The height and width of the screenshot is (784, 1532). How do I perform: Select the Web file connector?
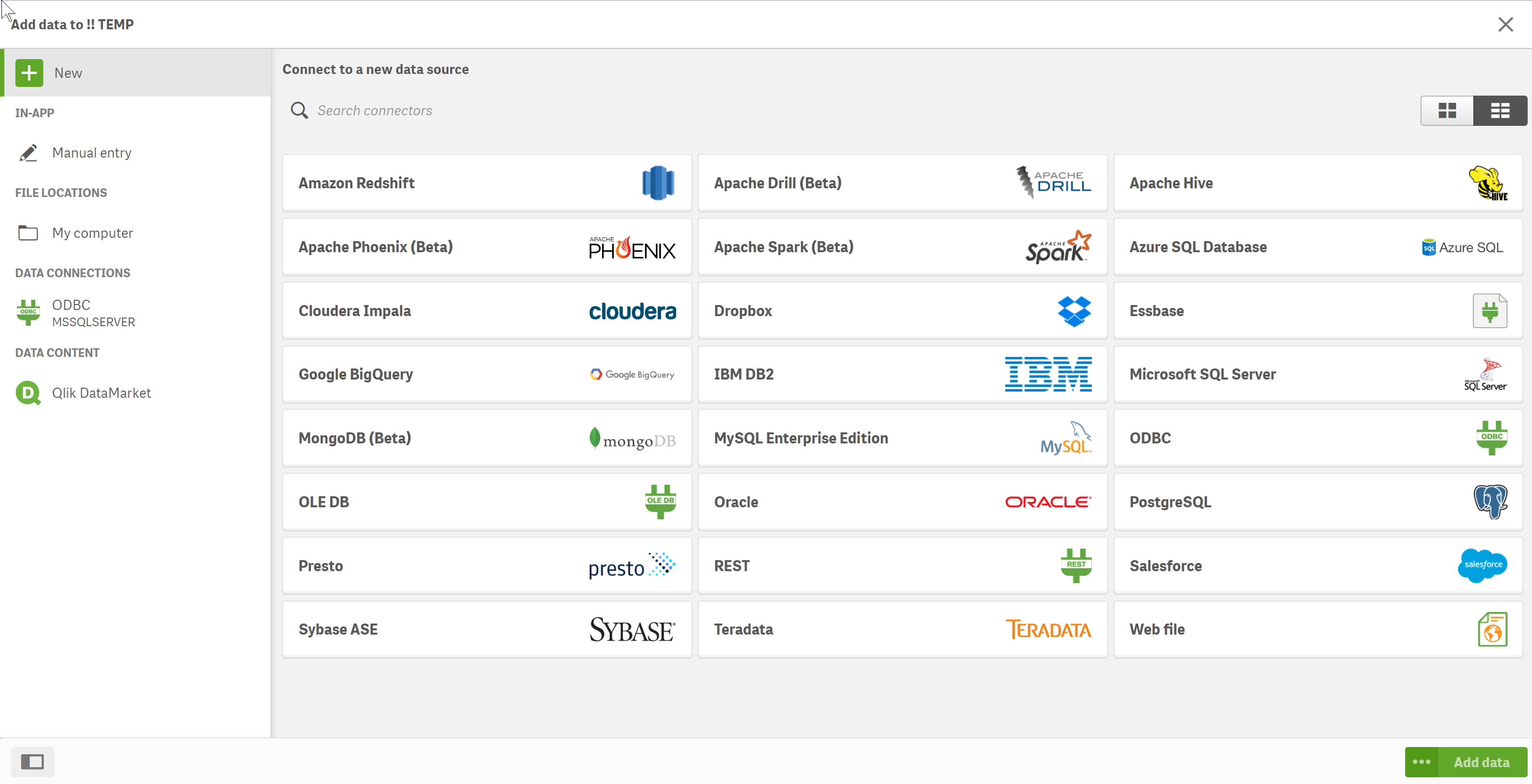1317,629
